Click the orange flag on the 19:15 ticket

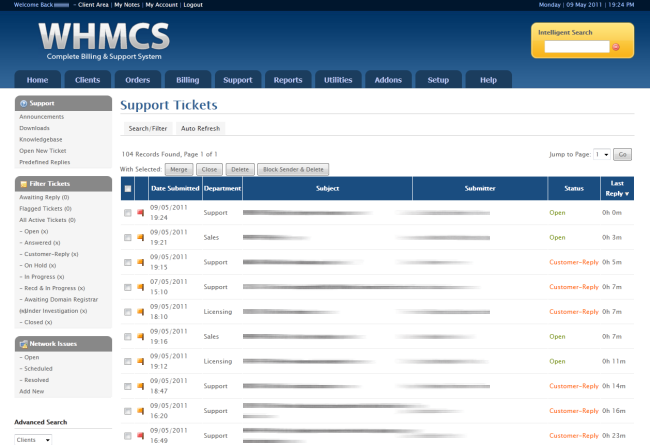coord(141,263)
